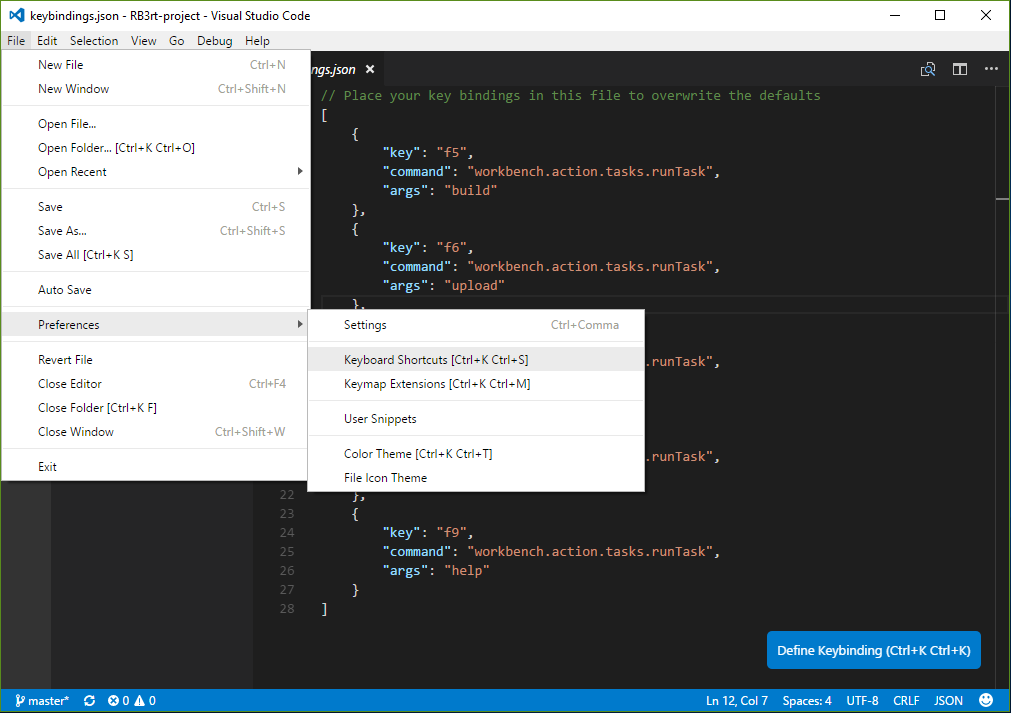This screenshot has width=1011, height=713.
Task: Click the "upload" args value
Action: point(475,286)
